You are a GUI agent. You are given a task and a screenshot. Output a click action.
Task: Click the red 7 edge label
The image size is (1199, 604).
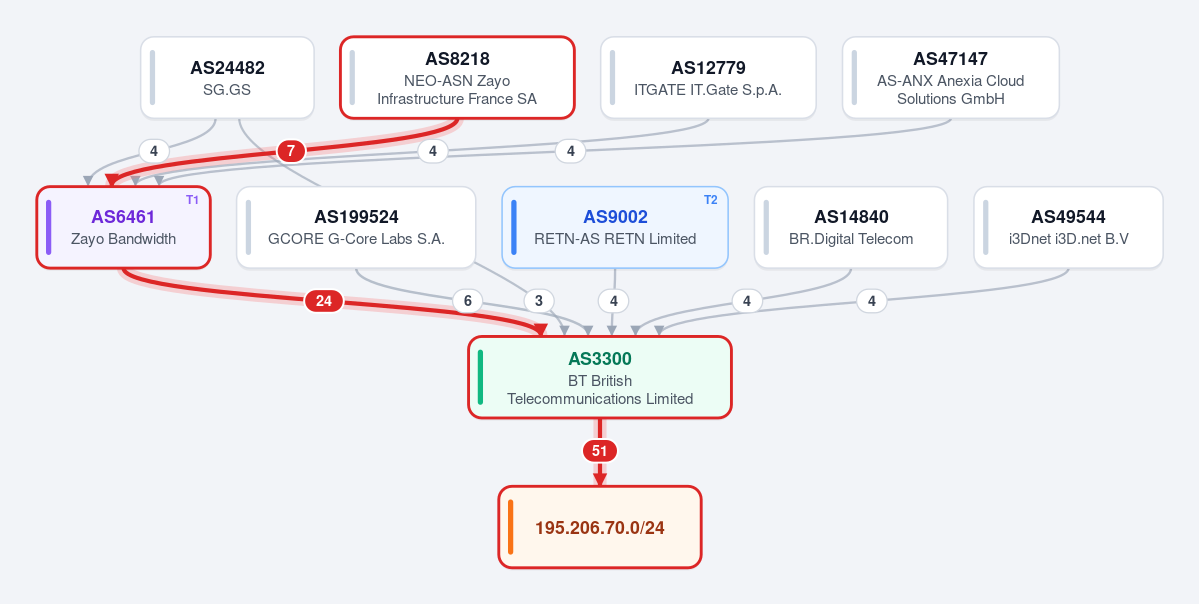pyautogui.click(x=291, y=151)
